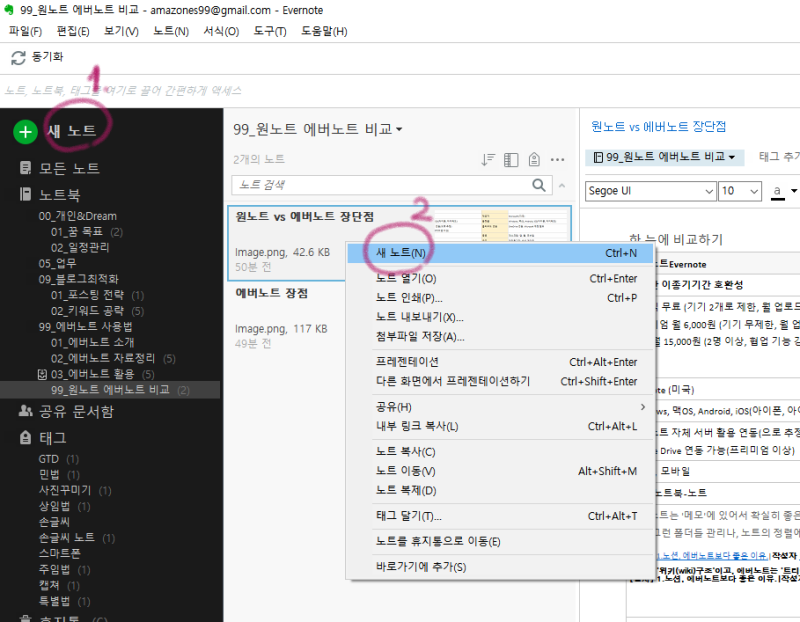Click the All Notes icon in sidebar
The image size is (800, 622).
(25, 168)
